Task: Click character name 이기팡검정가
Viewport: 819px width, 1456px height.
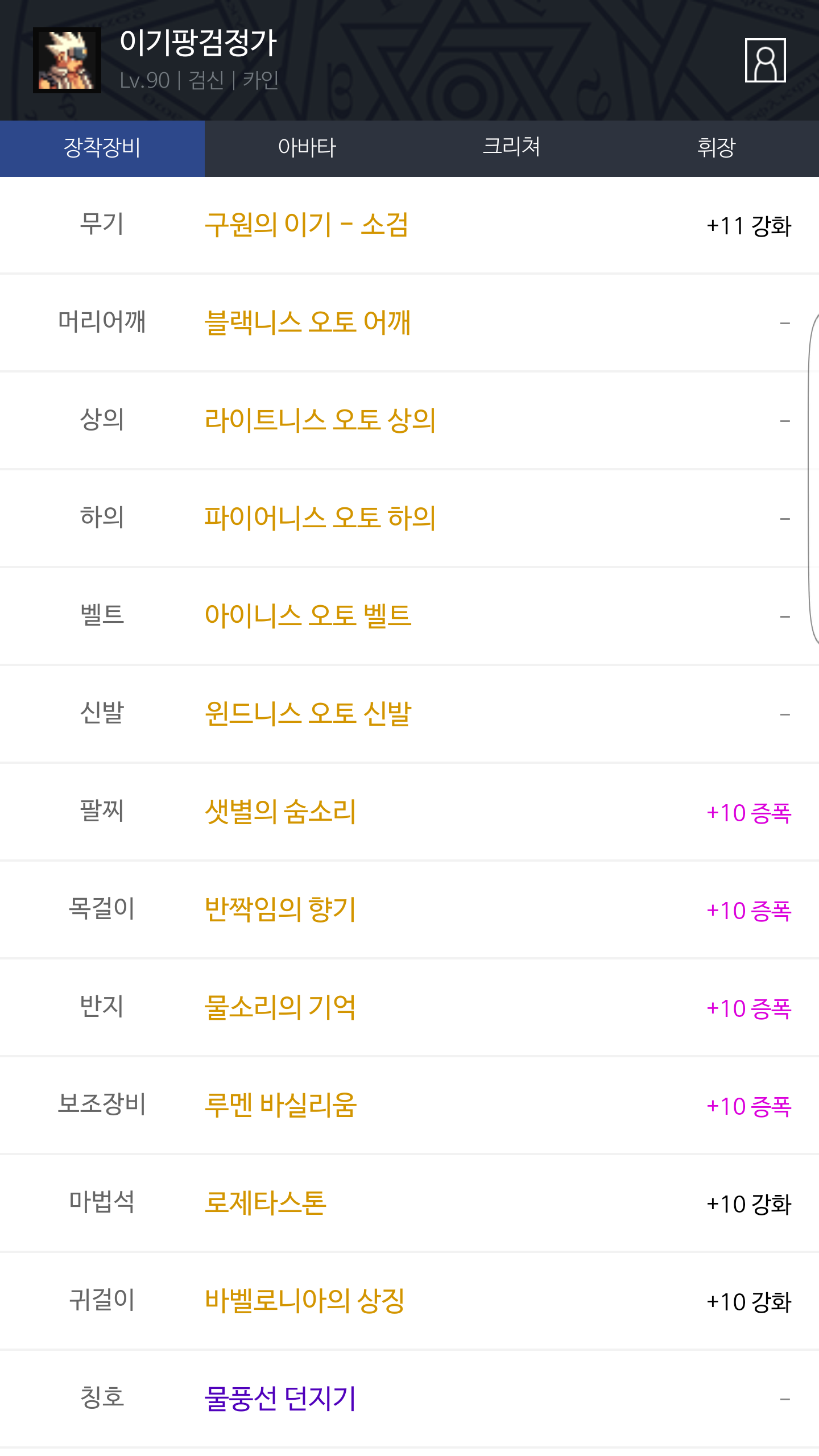Action: tap(198, 43)
